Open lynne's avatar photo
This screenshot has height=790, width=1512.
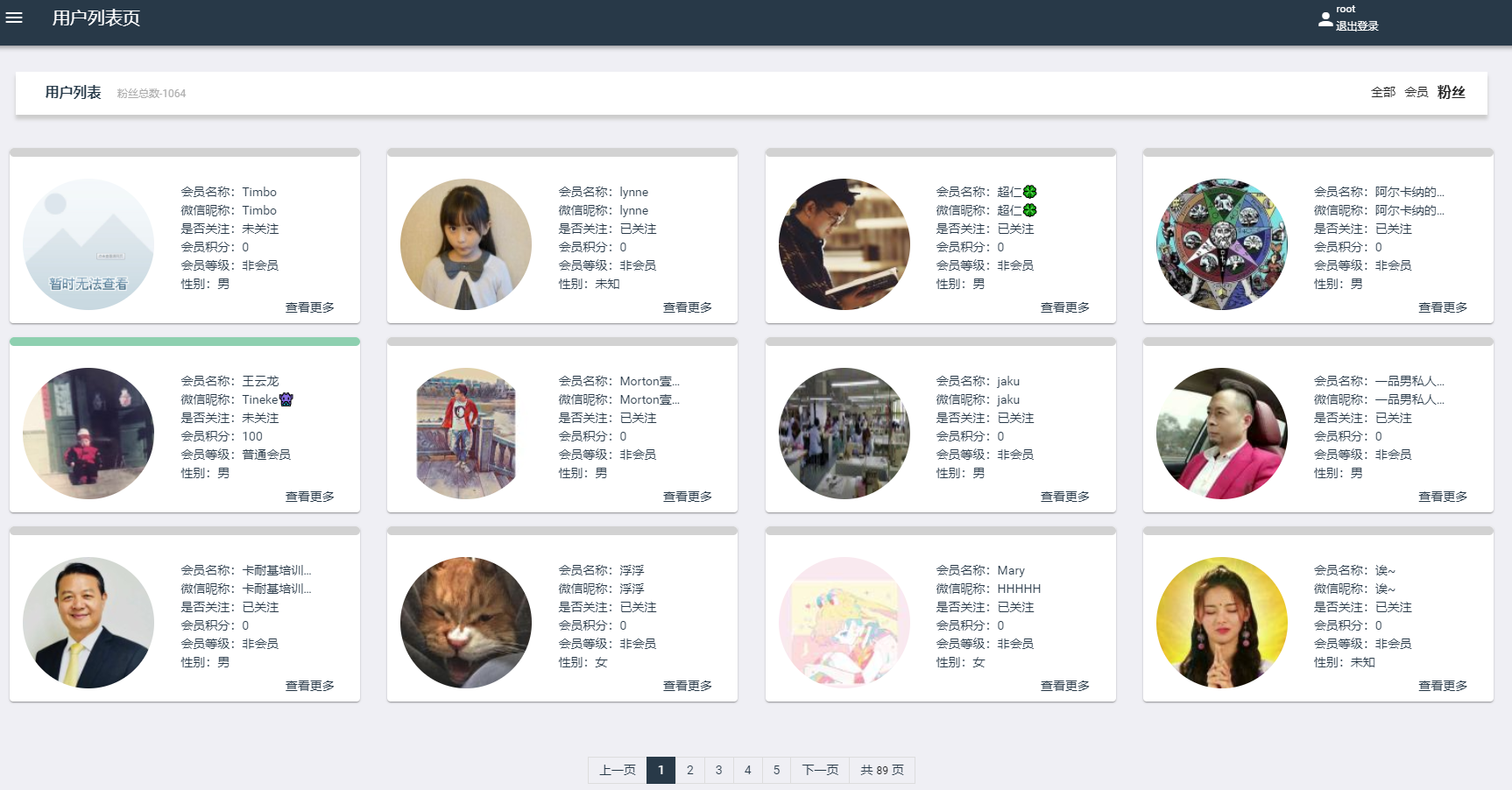tap(466, 244)
